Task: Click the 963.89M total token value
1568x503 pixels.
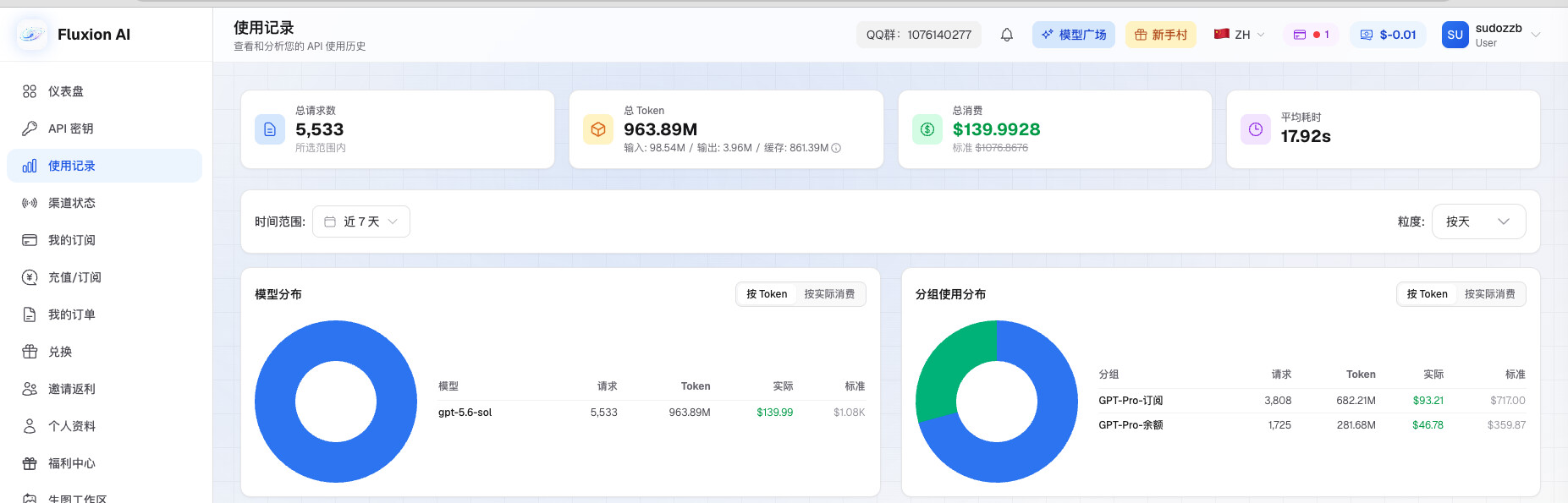Action: (660, 129)
